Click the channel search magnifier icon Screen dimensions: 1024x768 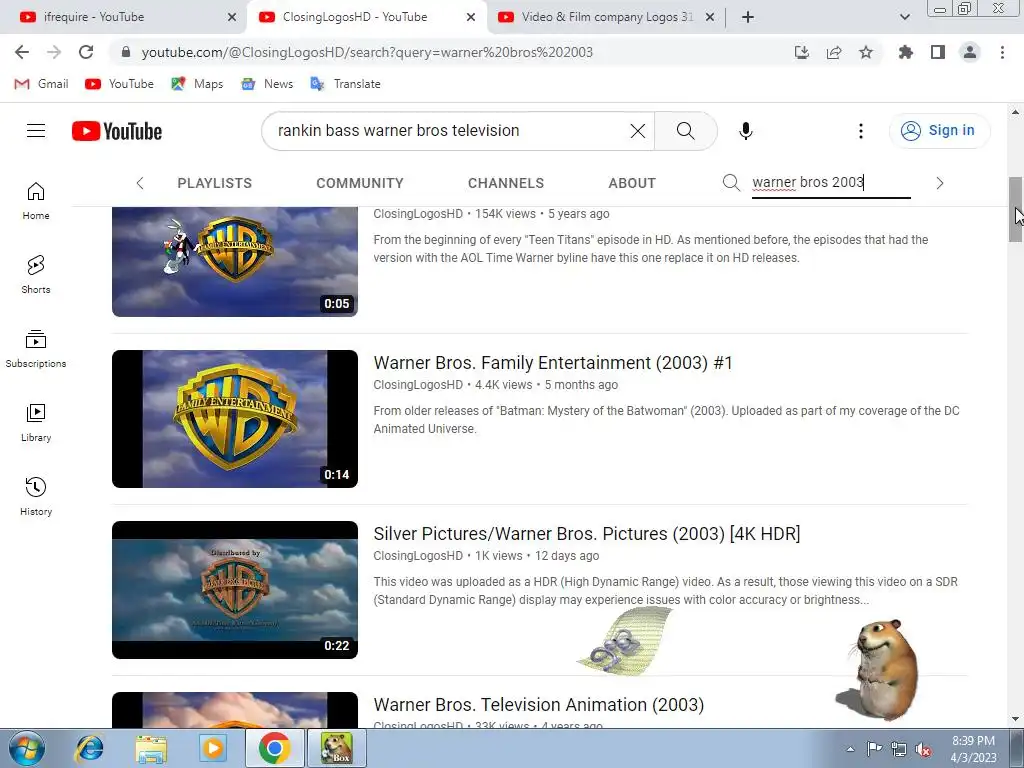[731, 183]
